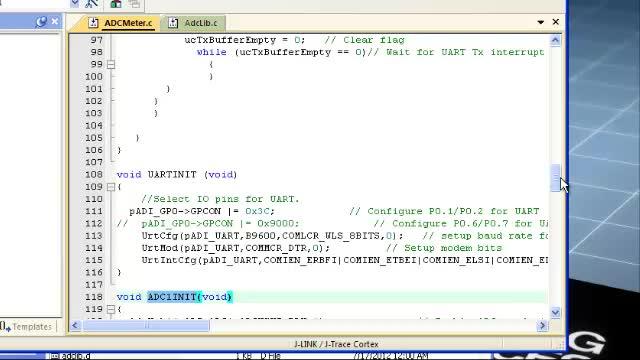Image resolution: width=640 pixels, height=360 pixels.
Task: Collapse the ADC1INIT function body at line 119
Action: pyautogui.click(x=111, y=309)
